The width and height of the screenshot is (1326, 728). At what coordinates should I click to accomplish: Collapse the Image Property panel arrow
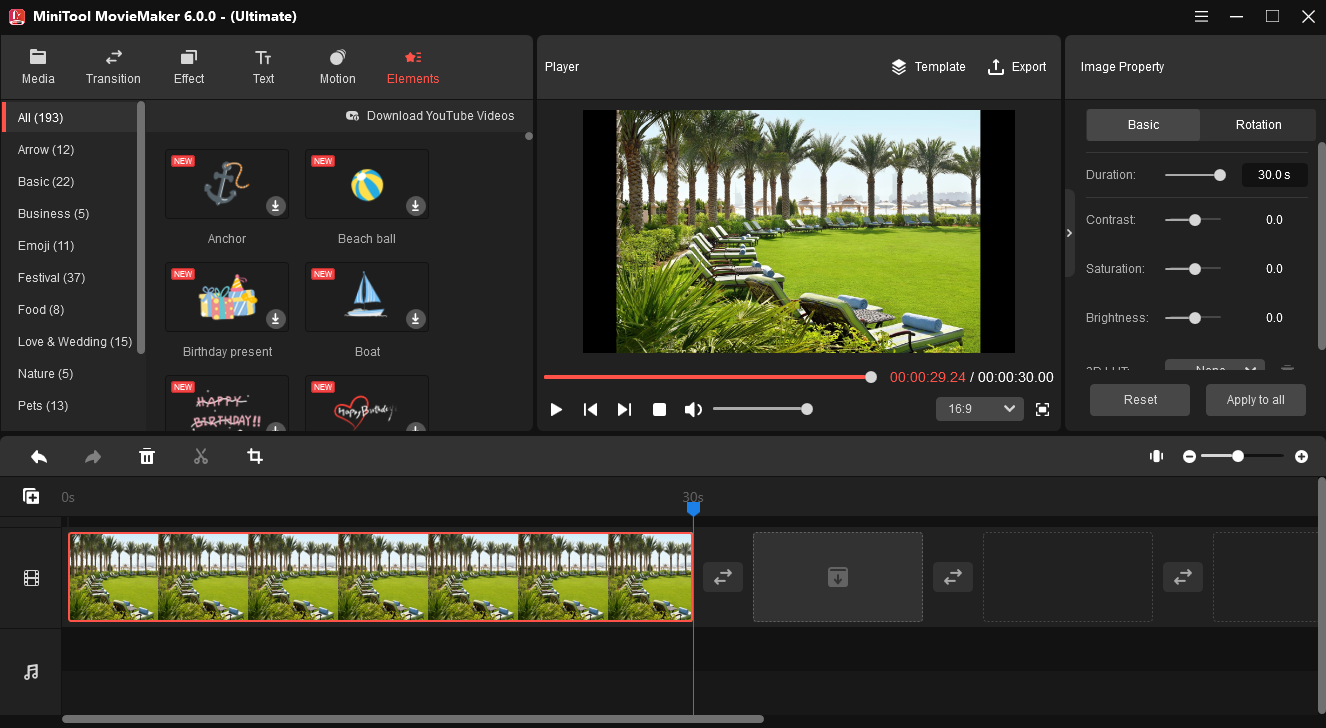pyautogui.click(x=1069, y=233)
